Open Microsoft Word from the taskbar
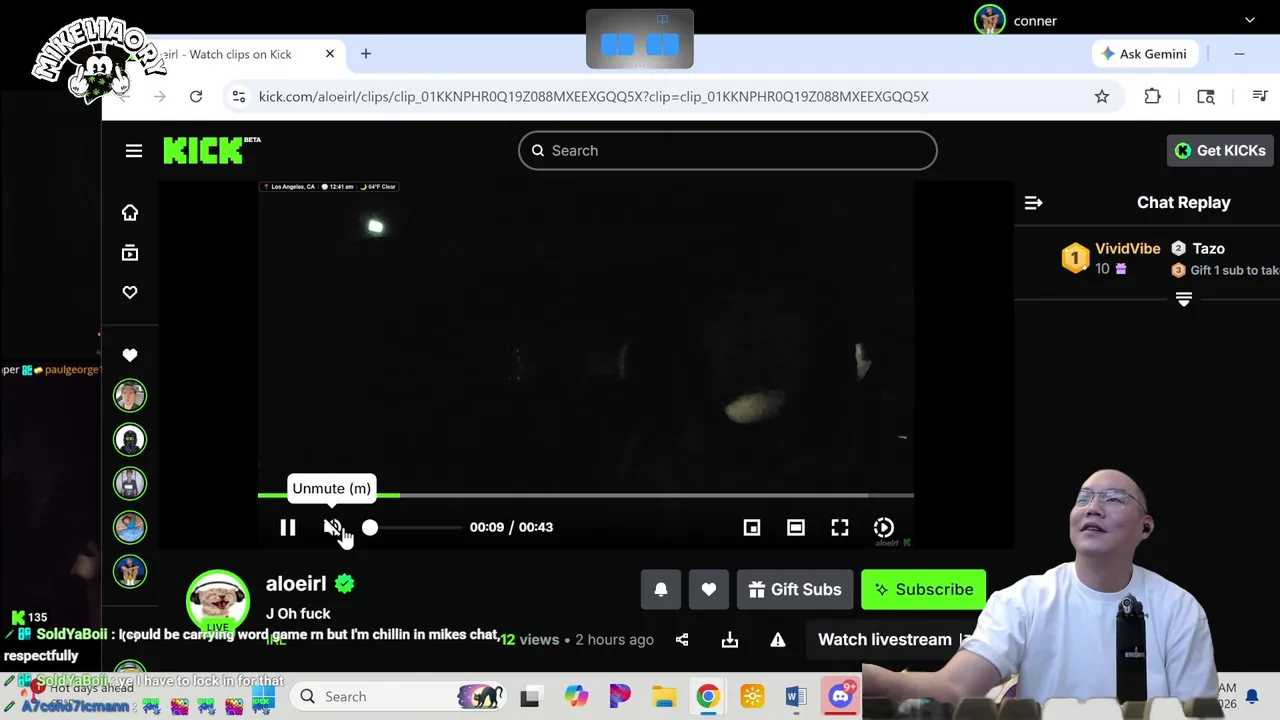This screenshot has width=1280, height=720. click(x=796, y=697)
